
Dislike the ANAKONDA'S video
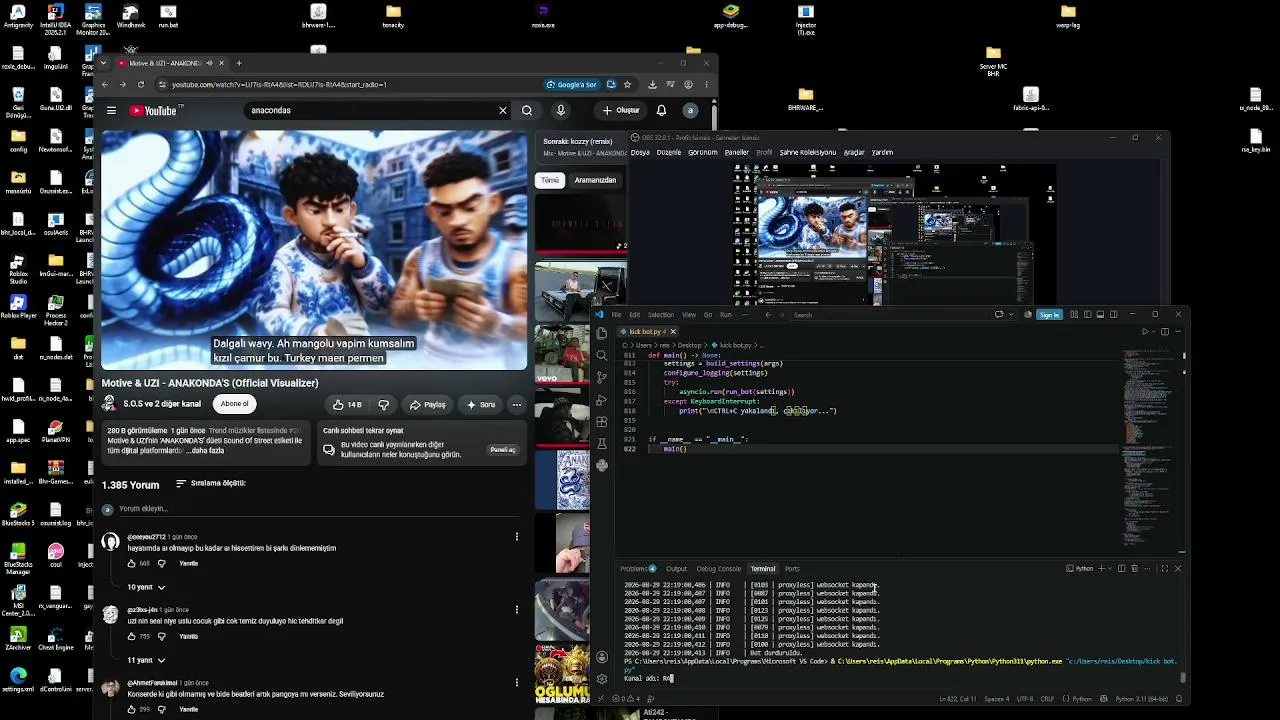tap(383, 404)
